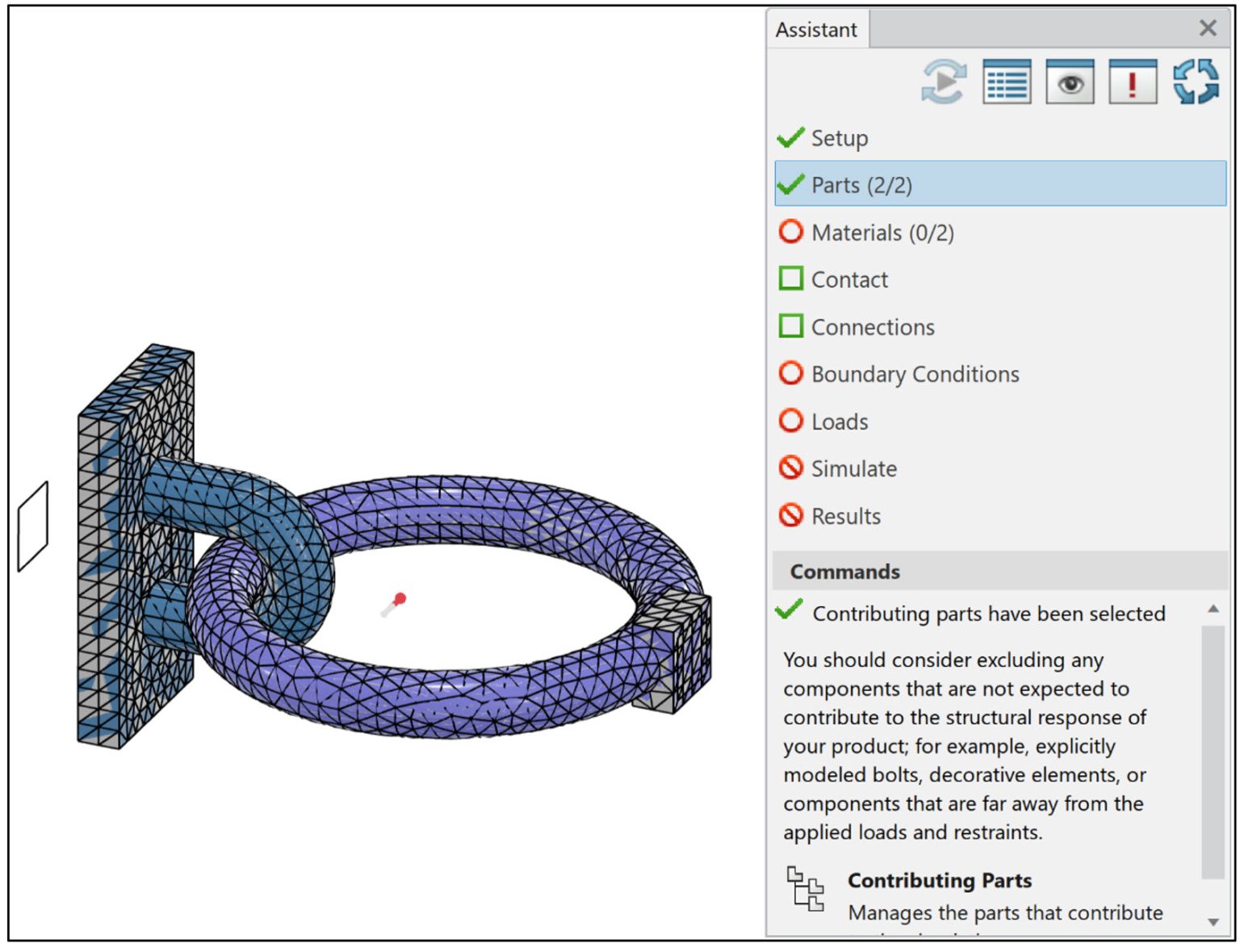The image size is (1240, 952).
Task: Click the blocked icon next to Simulate
Action: click(x=790, y=468)
